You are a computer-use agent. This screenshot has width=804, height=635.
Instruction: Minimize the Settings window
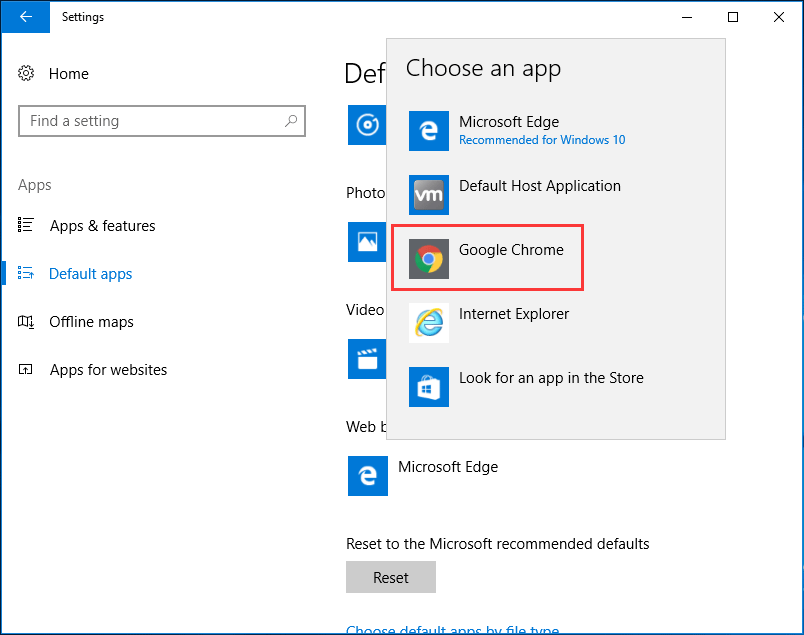coord(687,17)
